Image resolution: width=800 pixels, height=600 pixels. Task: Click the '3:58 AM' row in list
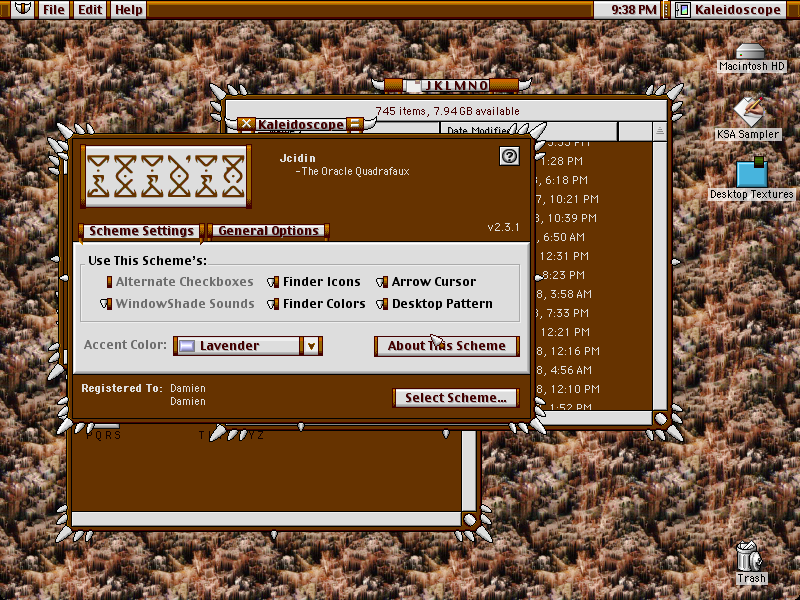564,294
